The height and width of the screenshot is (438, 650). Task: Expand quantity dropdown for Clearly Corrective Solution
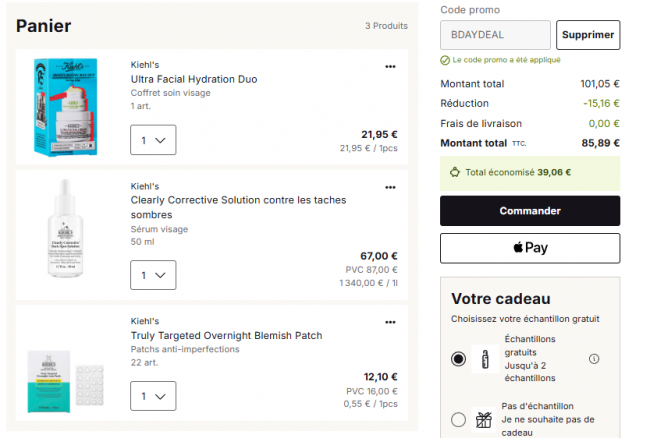pyautogui.click(x=153, y=275)
